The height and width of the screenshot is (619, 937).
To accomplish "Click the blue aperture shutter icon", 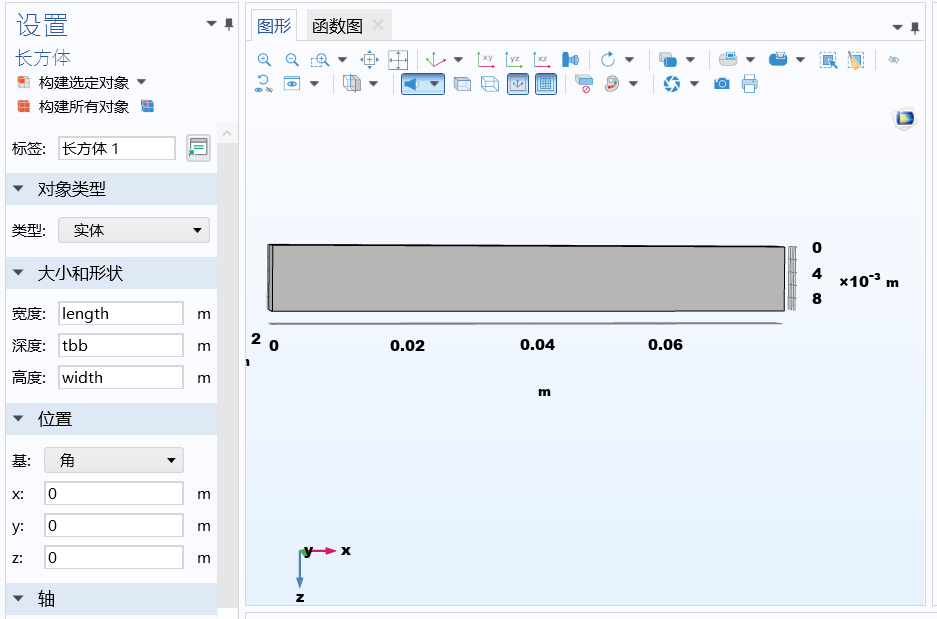I will pos(672,84).
